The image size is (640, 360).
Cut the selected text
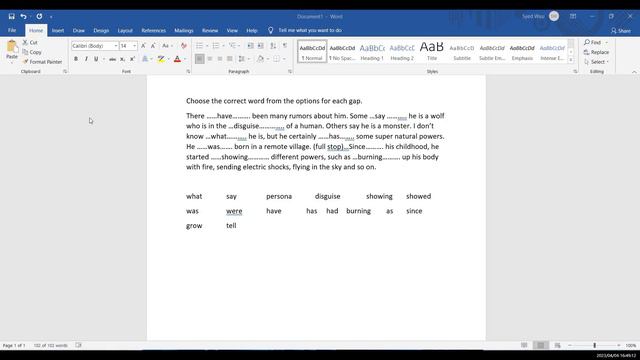(30, 42)
